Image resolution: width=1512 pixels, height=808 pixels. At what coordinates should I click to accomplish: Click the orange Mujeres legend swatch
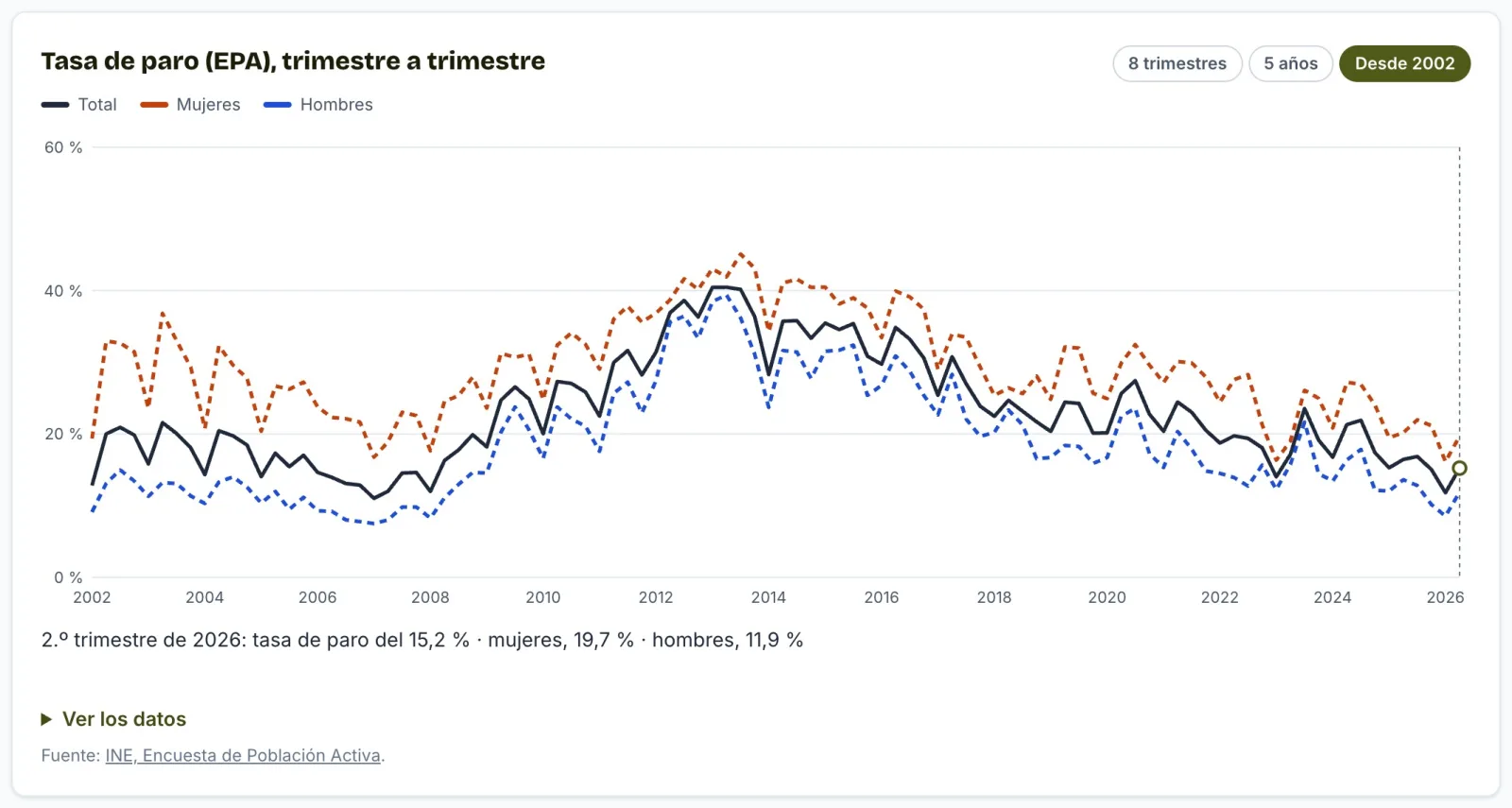(154, 105)
